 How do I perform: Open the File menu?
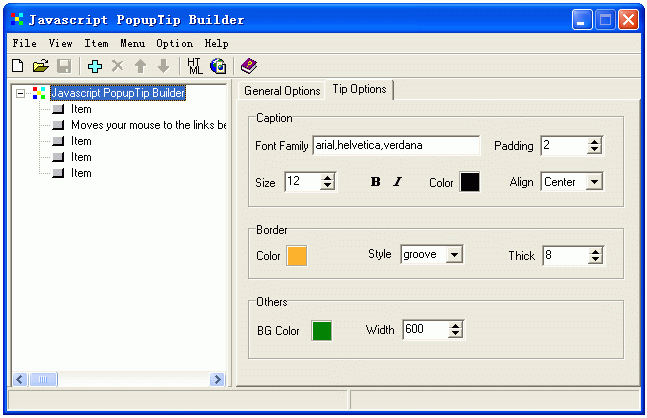tap(24, 43)
